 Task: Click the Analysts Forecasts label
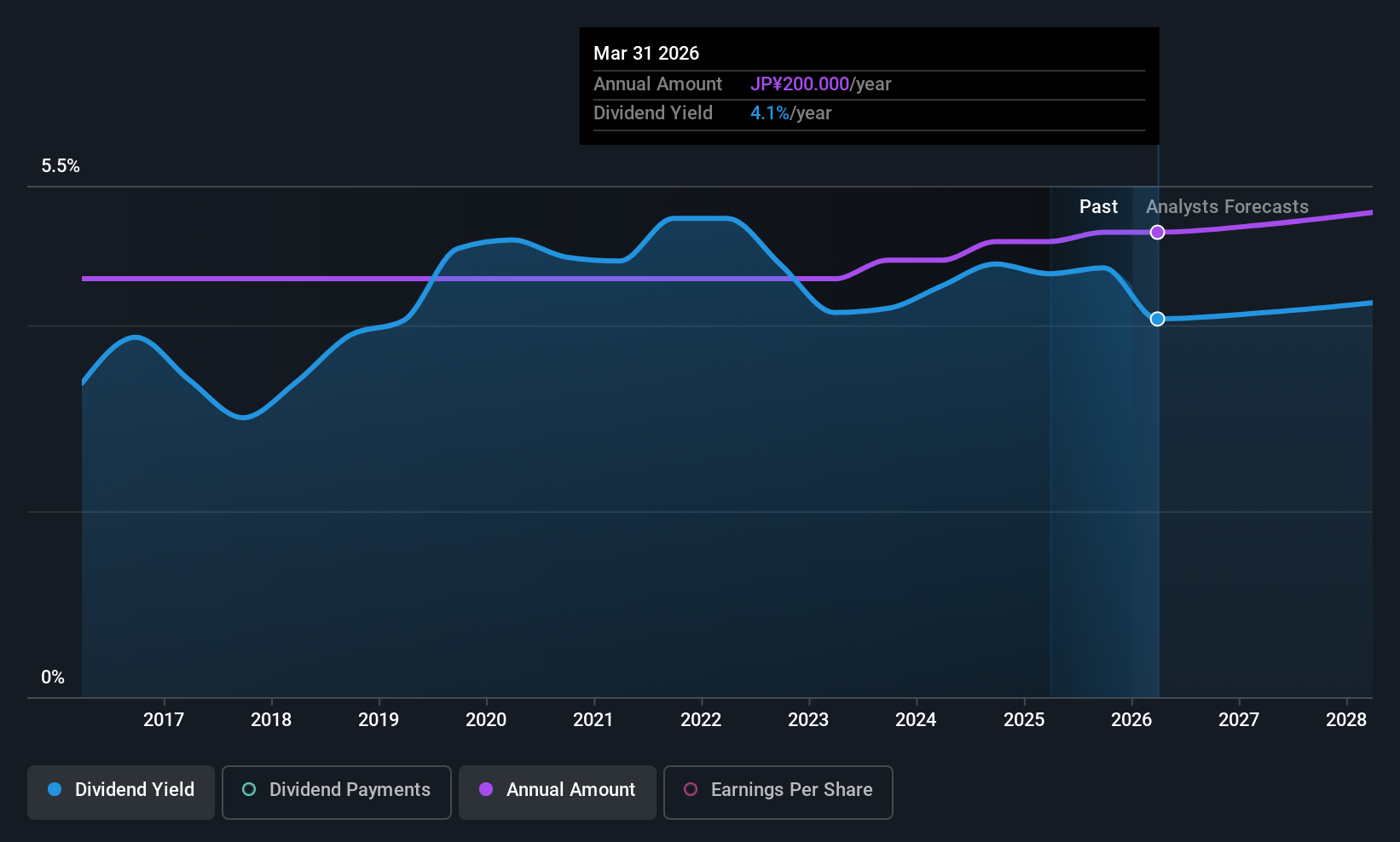click(x=1227, y=207)
